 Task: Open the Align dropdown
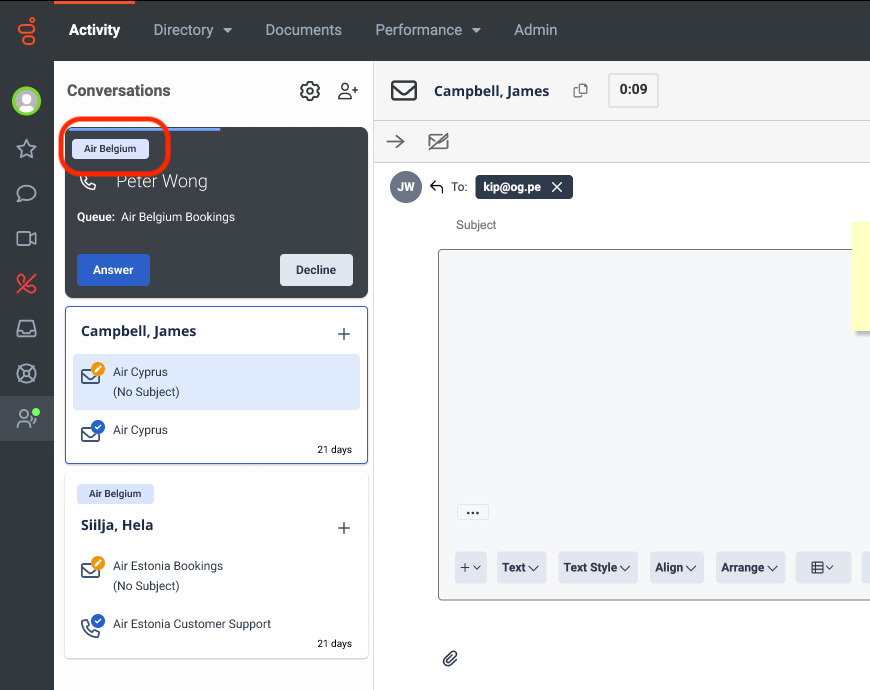[x=676, y=568]
